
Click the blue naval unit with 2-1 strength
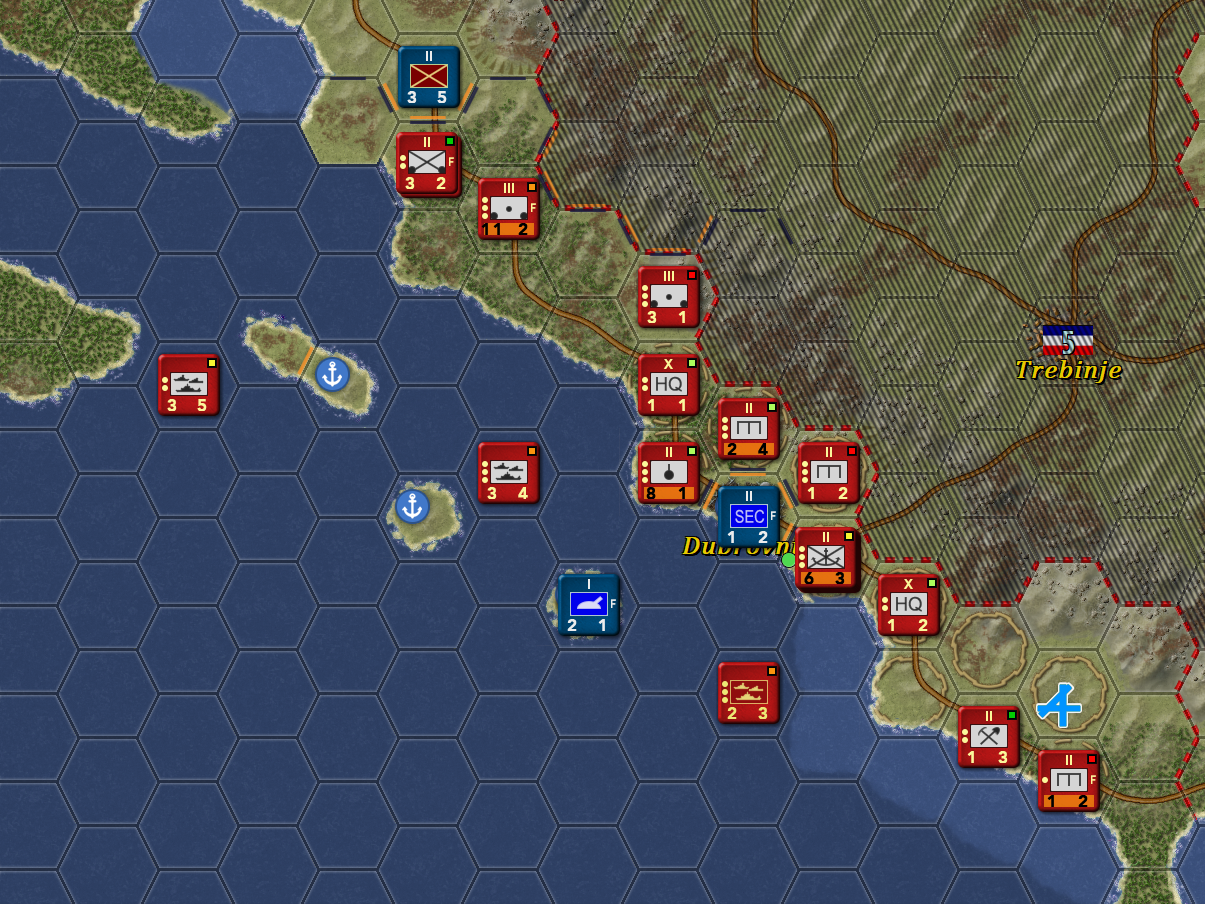point(588,603)
